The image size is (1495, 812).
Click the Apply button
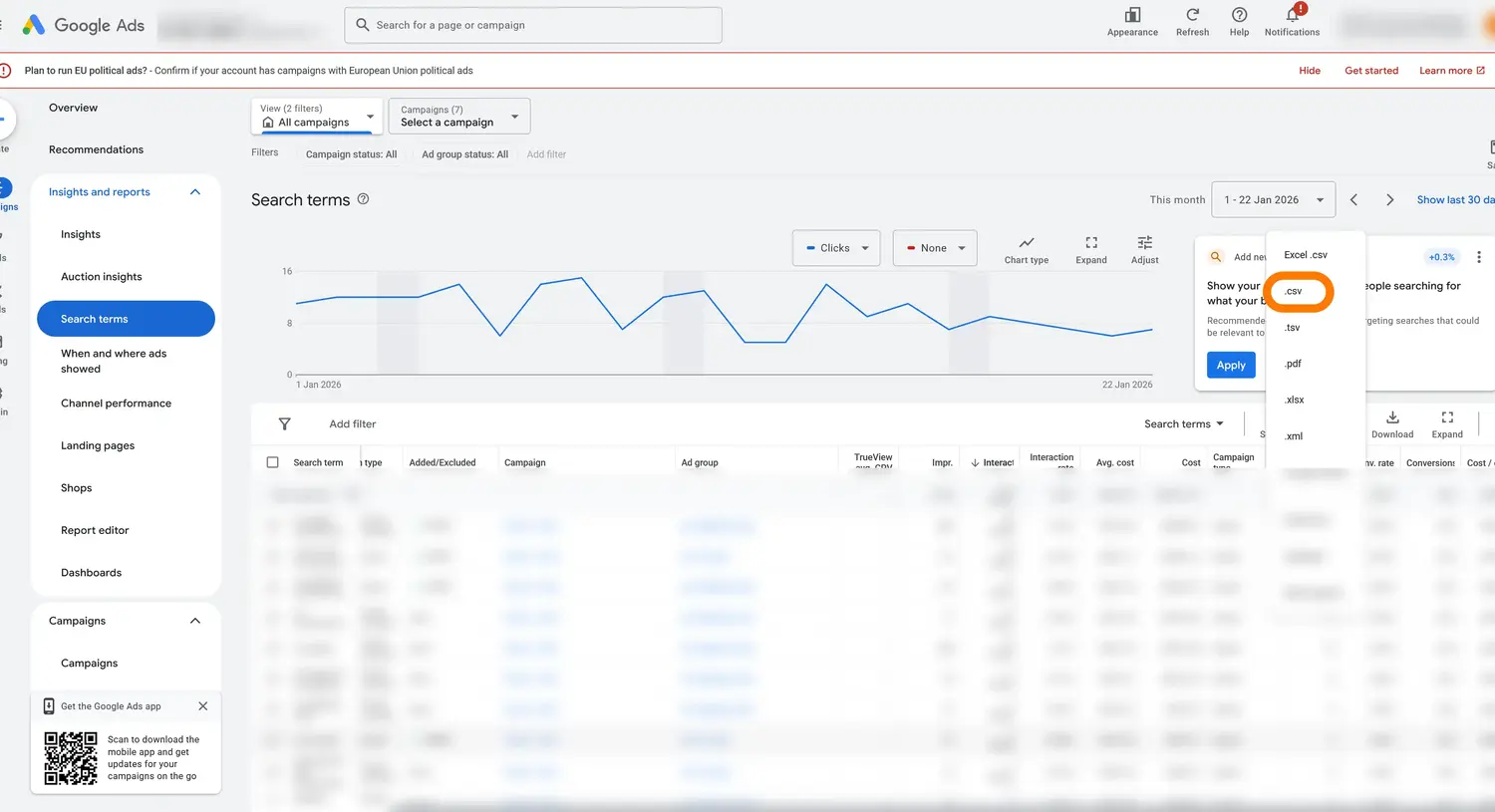[x=1230, y=365]
